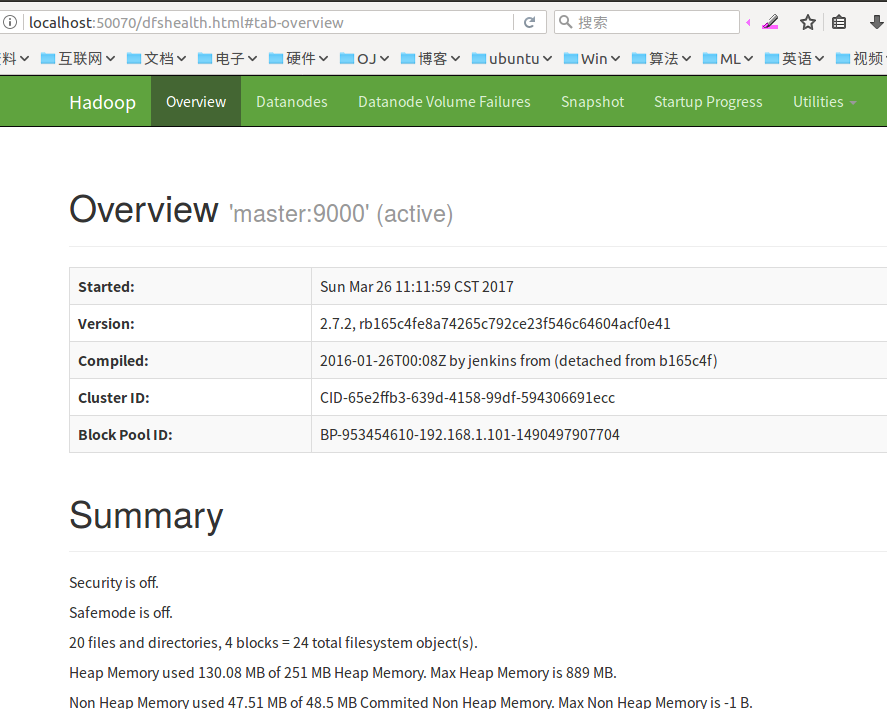Open the Startup Progress tab

(x=708, y=101)
